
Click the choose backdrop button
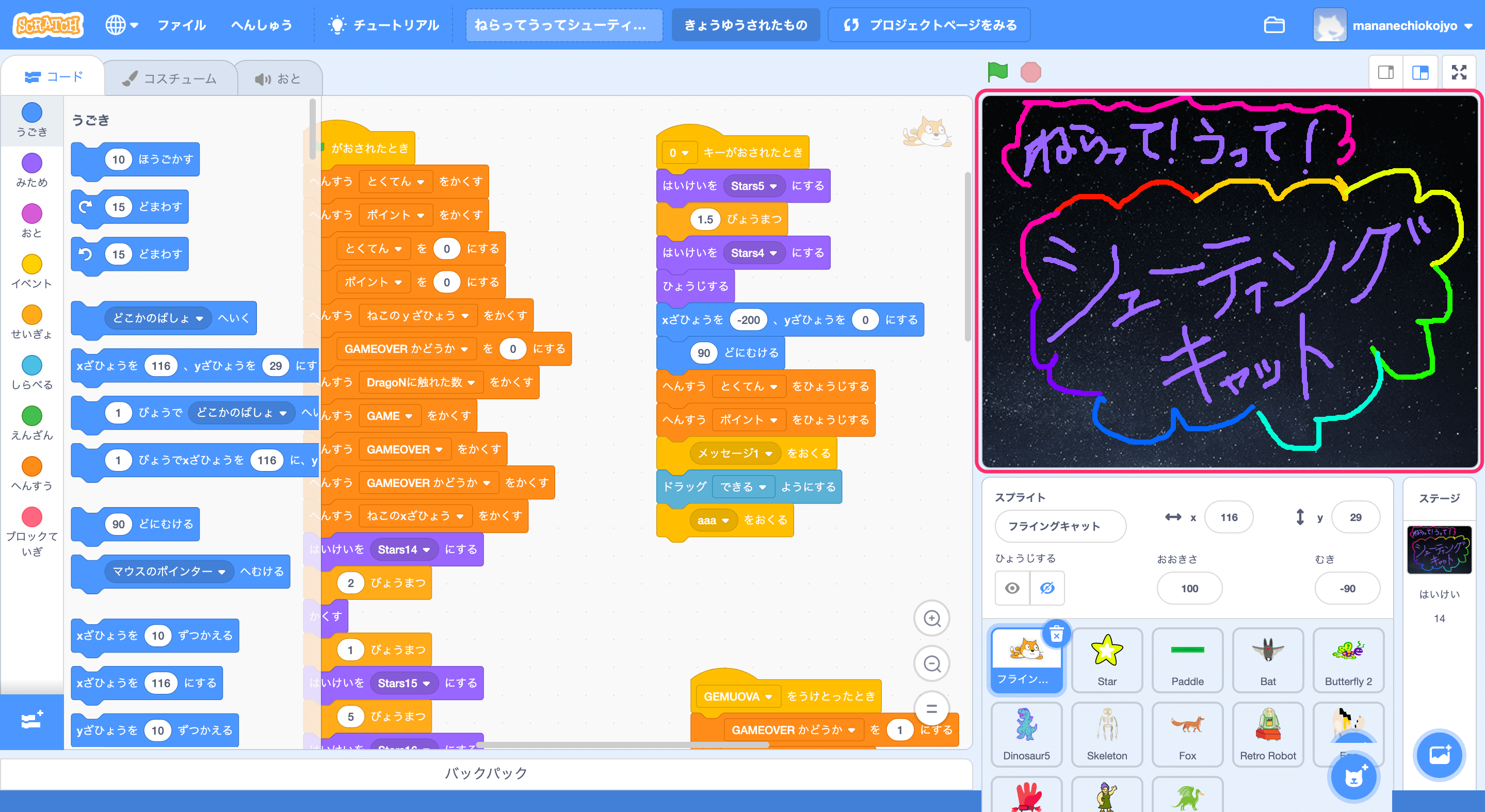coord(1439,754)
